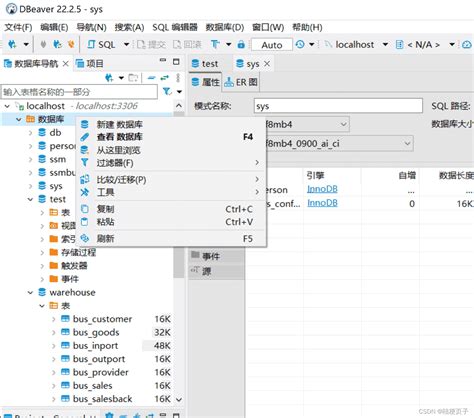The width and height of the screenshot is (474, 418).
Task: Open the New Connection toolbar icon
Action: coord(12,44)
